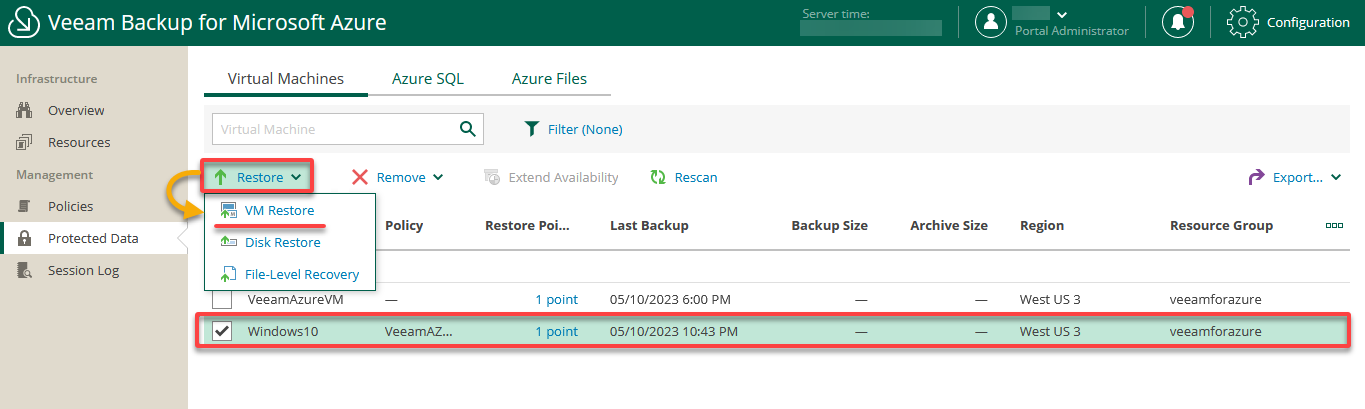The image size is (1365, 409).
Task: Switch to the Azure SQL tab
Action: coord(427,78)
